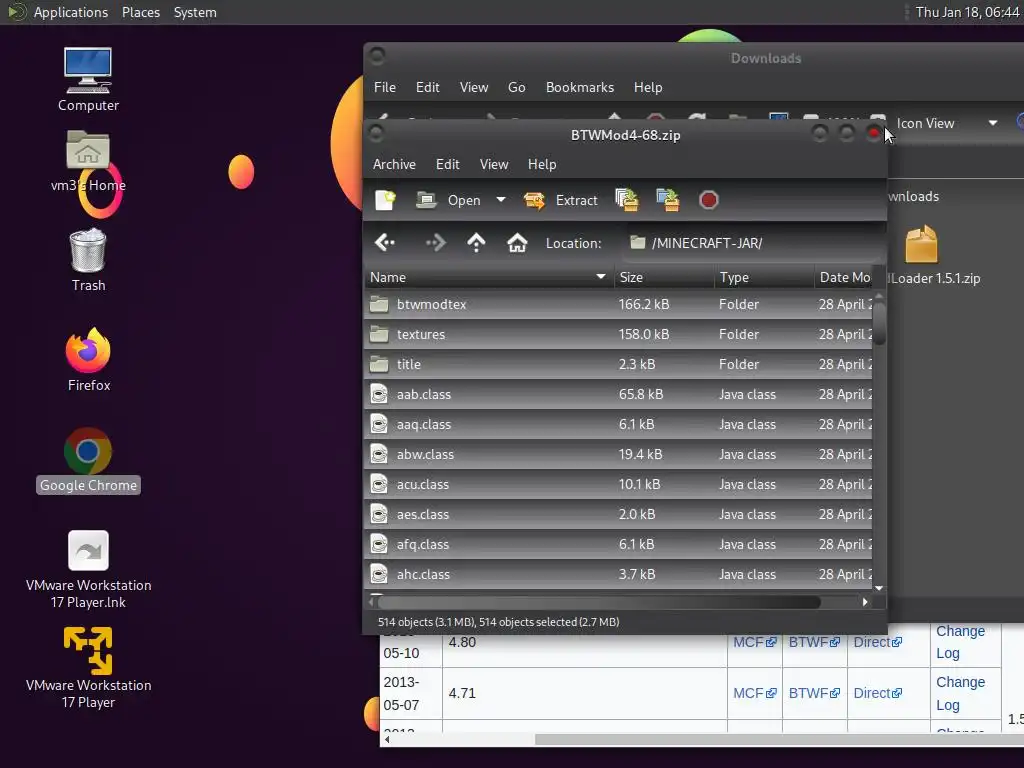Click MCF link in the 4.71 row
1024x768 pixels.
754,693
